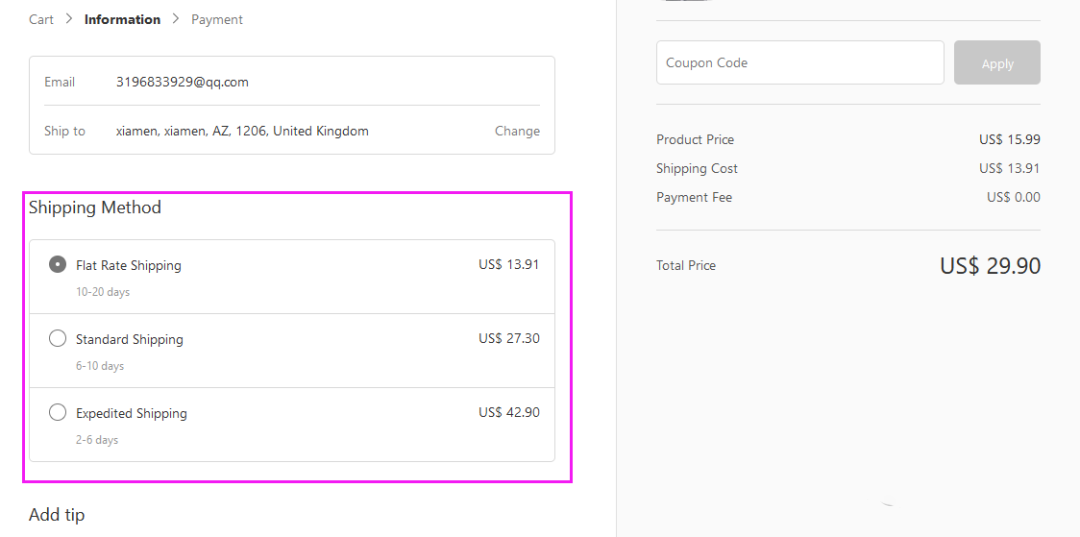Click the Add tip section heading
The height and width of the screenshot is (537, 1080).
57,515
